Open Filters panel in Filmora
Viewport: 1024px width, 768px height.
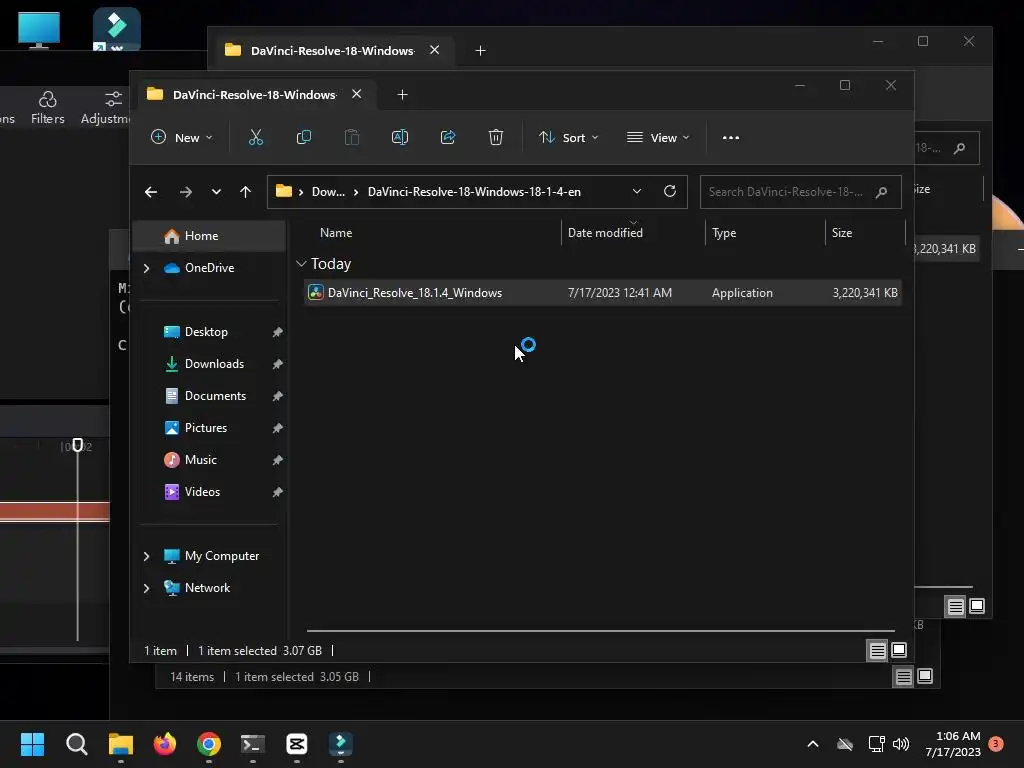click(x=48, y=108)
